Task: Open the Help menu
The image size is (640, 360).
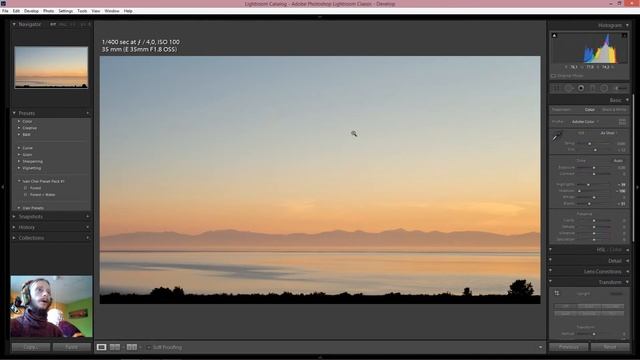Action: (x=128, y=11)
